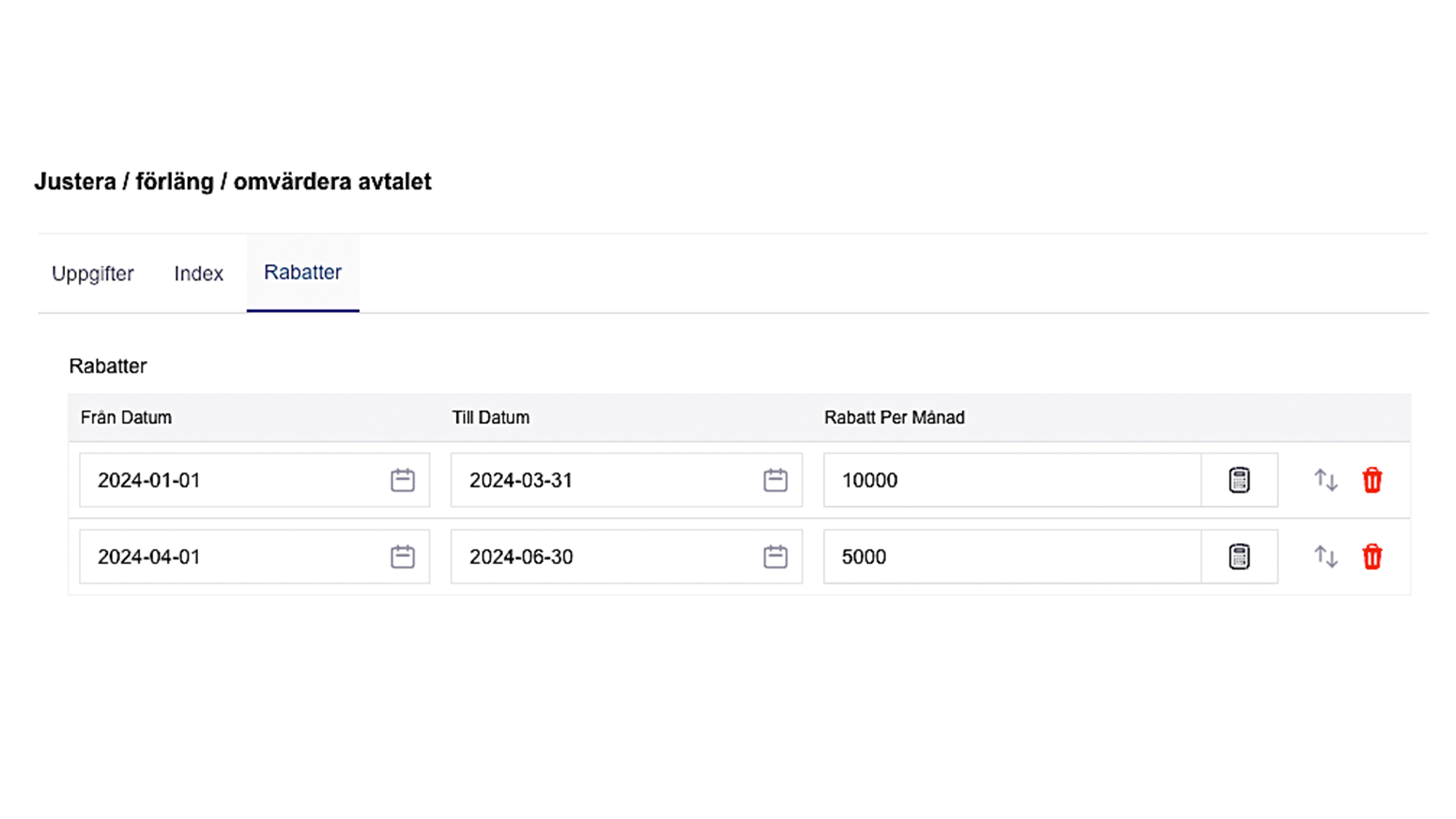Open calendar picker for 2024-04-01 from date
The image size is (1456, 819).
coord(402,557)
